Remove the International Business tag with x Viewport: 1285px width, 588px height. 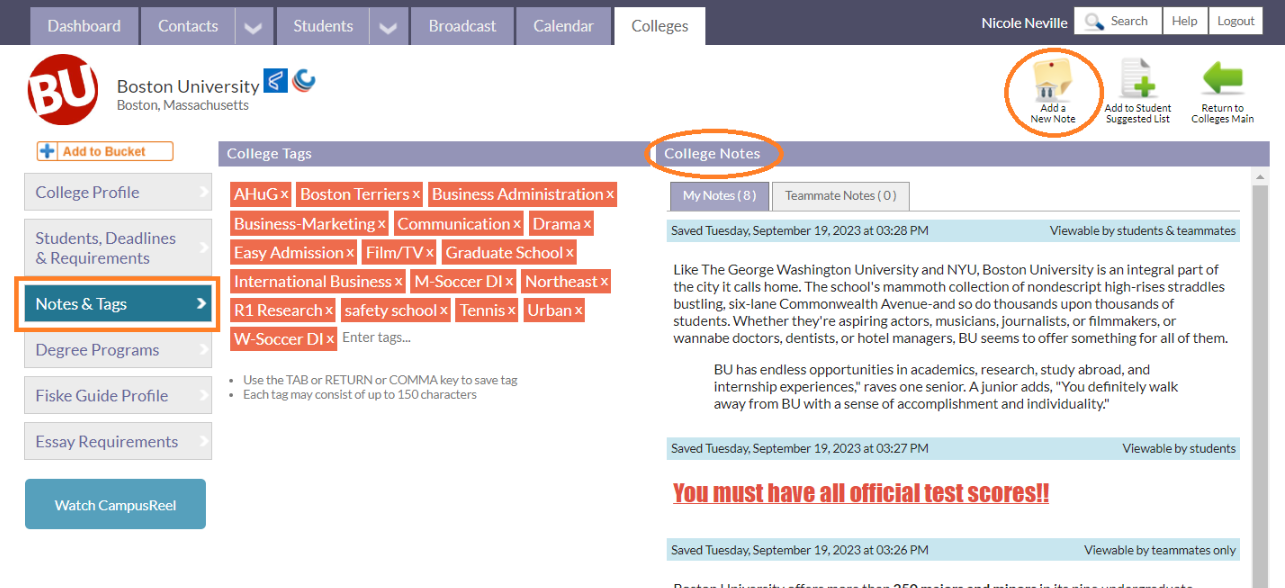pos(398,283)
